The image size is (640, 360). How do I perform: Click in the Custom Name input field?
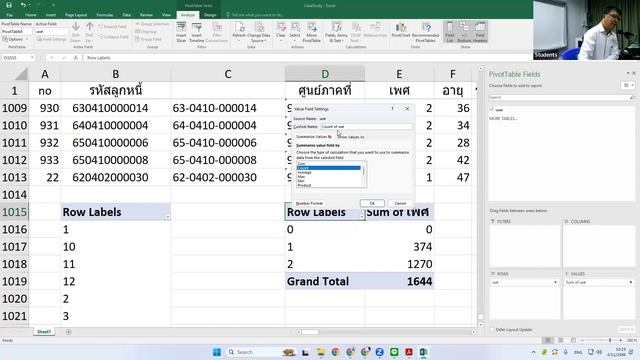366,127
